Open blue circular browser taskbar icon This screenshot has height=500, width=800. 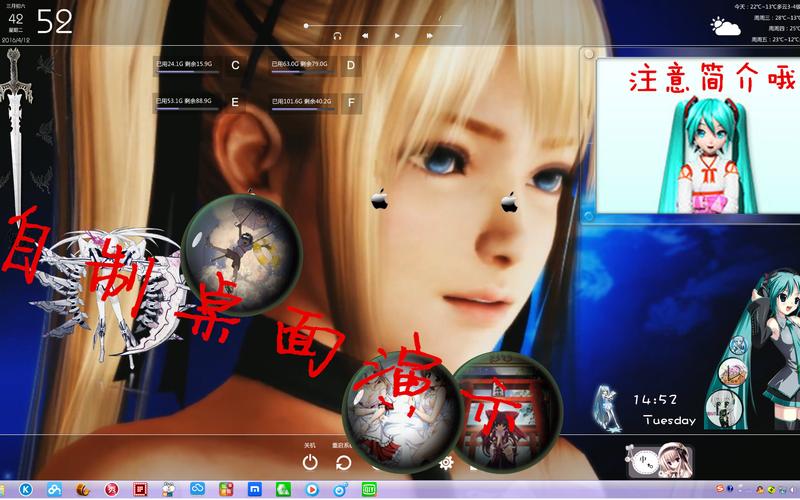(x=340, y=490)
